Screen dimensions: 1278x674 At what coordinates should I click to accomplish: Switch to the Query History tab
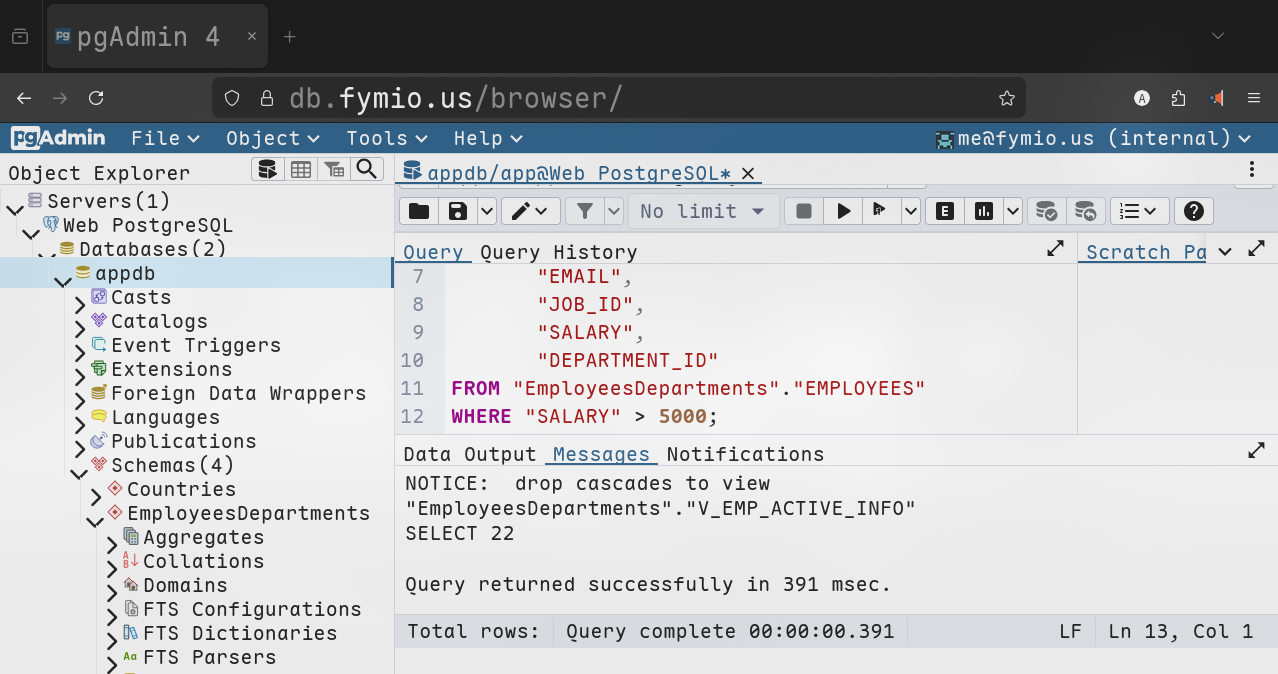tap(558, 252)
